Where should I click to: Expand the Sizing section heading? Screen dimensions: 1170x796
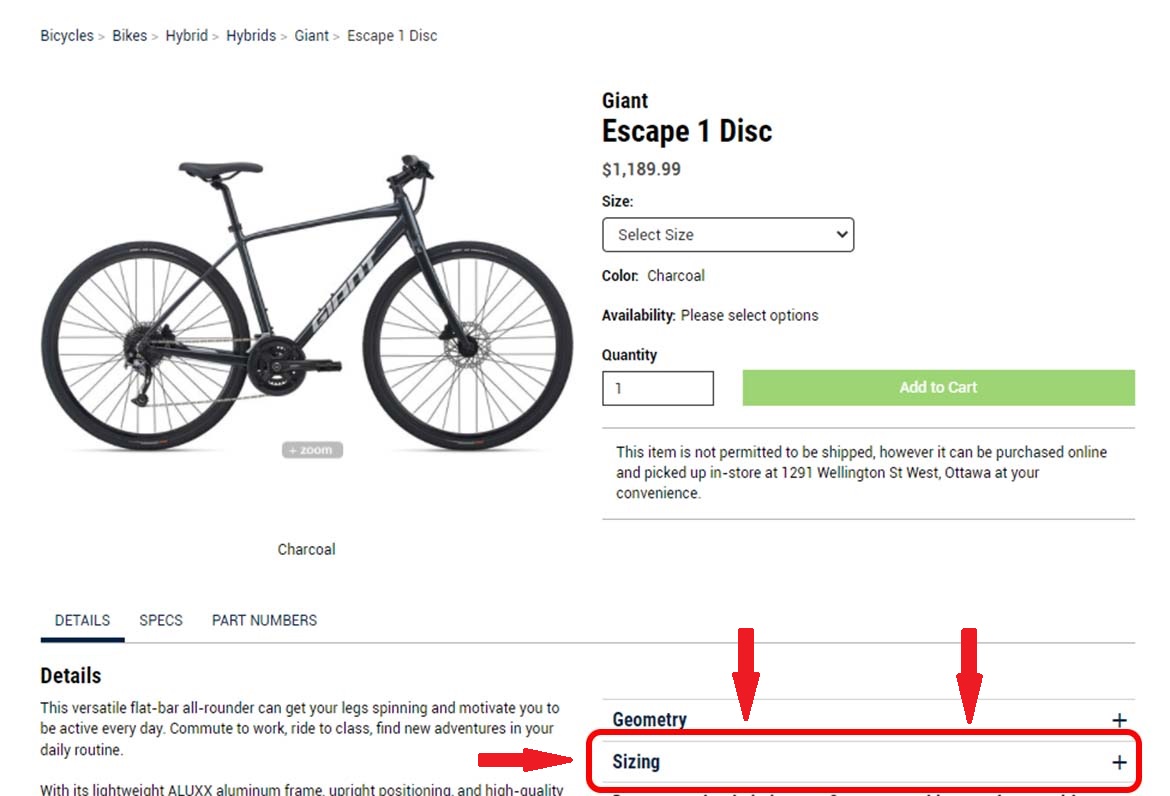click(x=637, y=762)
